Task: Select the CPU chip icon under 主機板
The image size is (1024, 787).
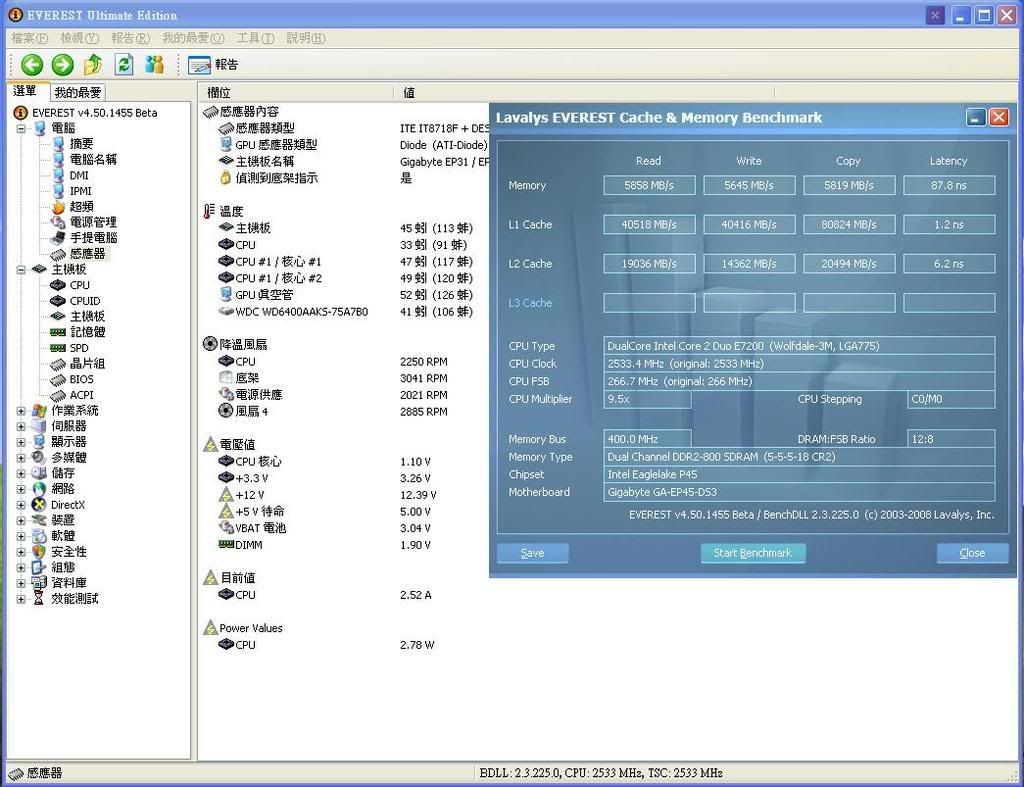Action: 58,285
